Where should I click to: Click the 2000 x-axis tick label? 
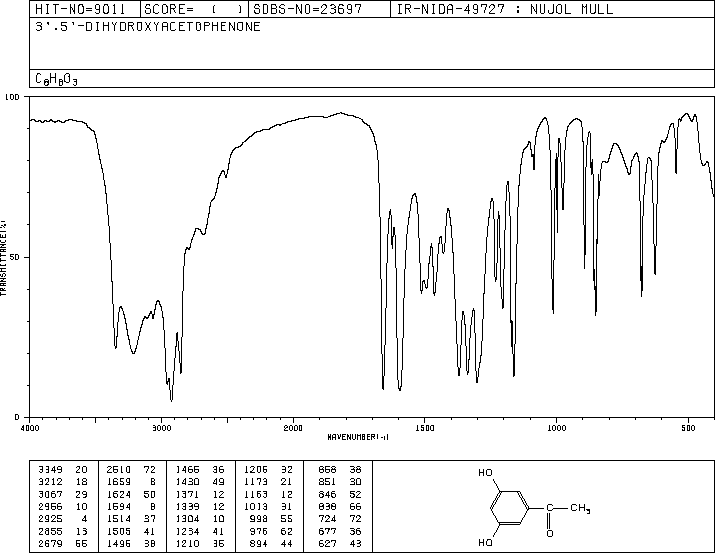click(x=293, y=428)
